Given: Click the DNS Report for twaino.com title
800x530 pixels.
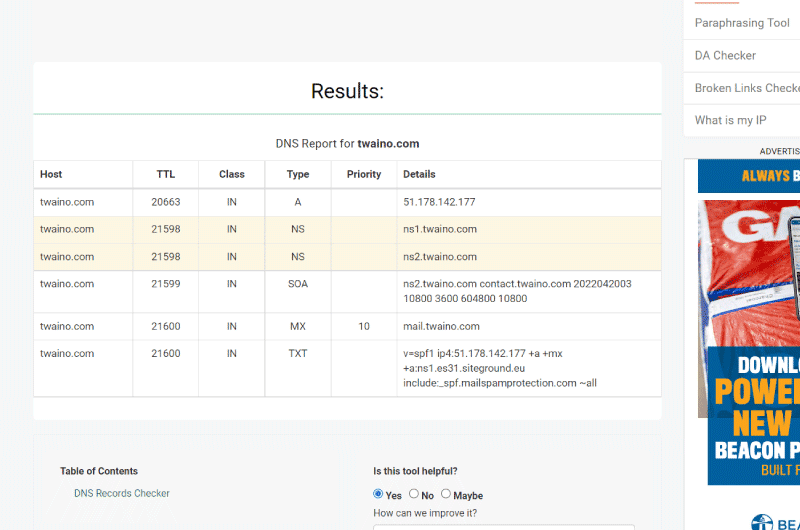Looking at the screenshot, I should (347, 144).
